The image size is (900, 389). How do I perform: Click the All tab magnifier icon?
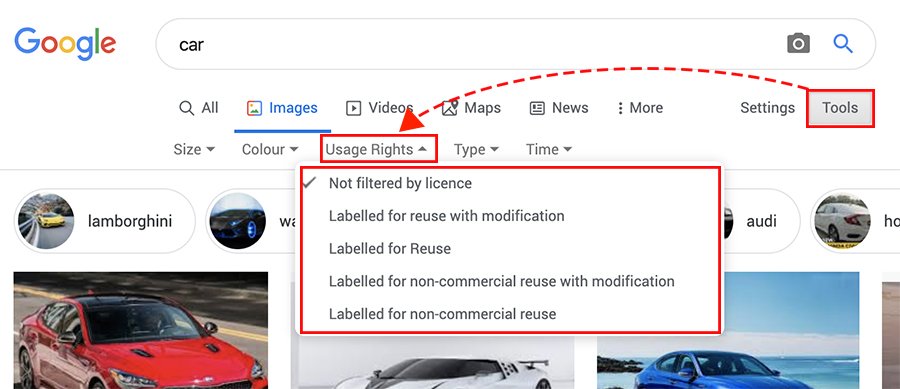(x=187, y=108)
